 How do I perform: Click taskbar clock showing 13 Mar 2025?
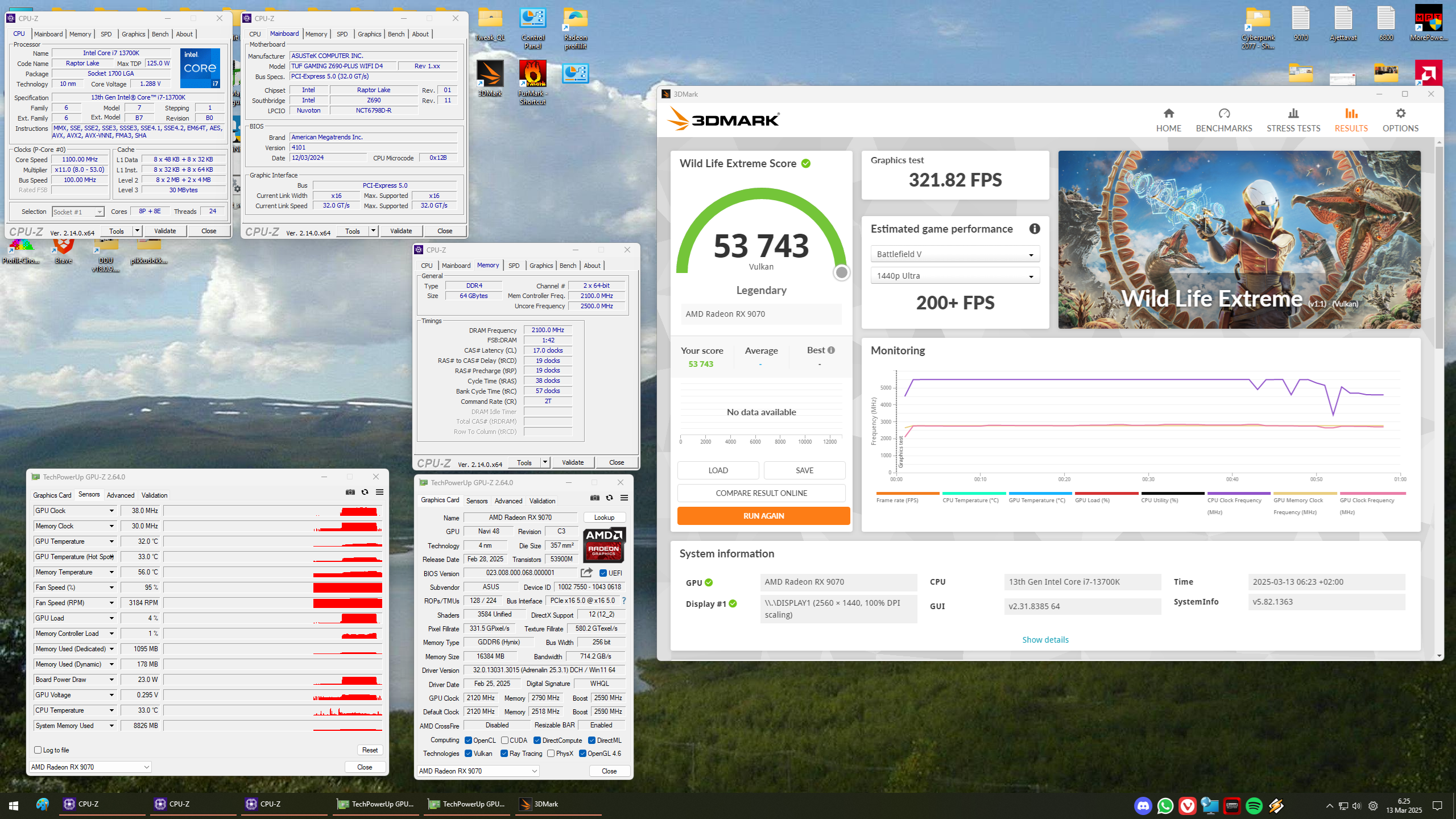[x=1404, y=806]
